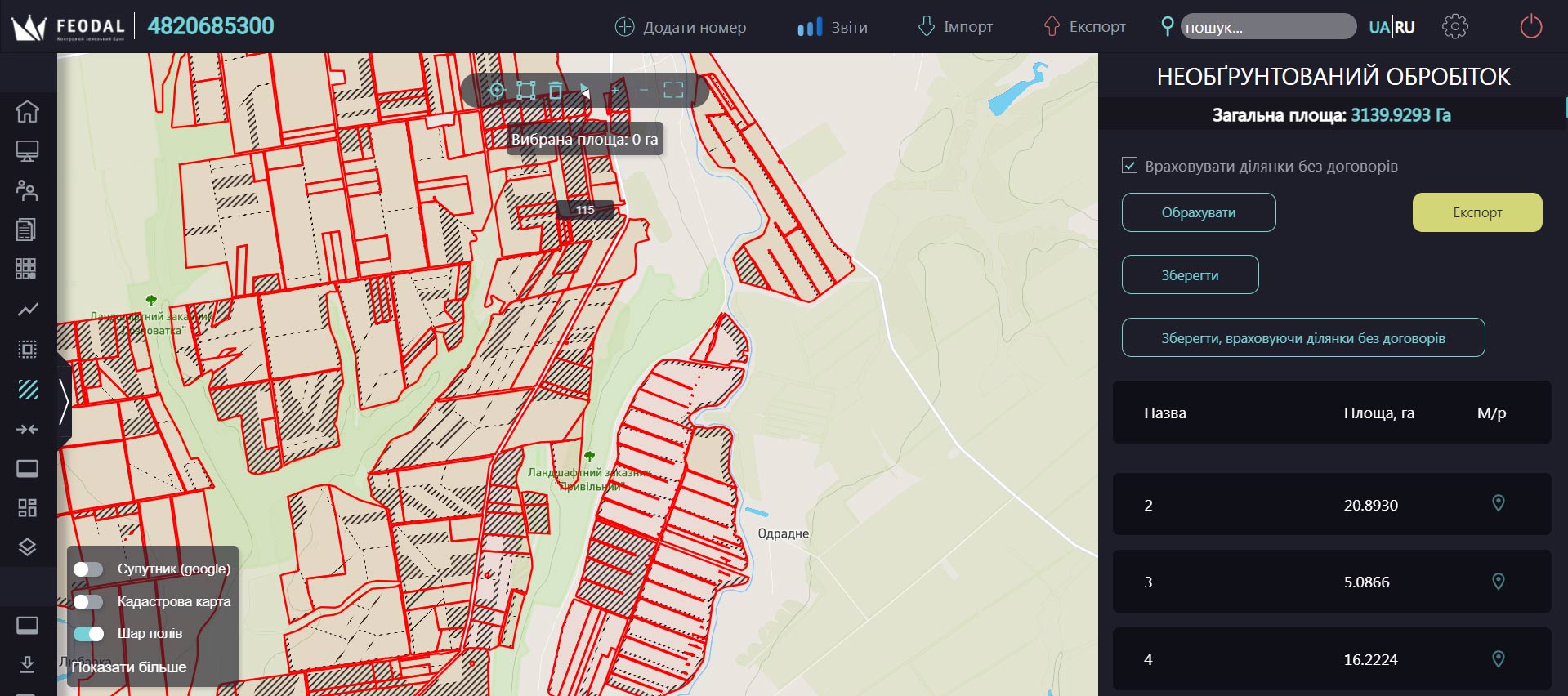Select the layers stack icon in sidebar
The image size is (1568, 696).
click(x=27, y=547)
